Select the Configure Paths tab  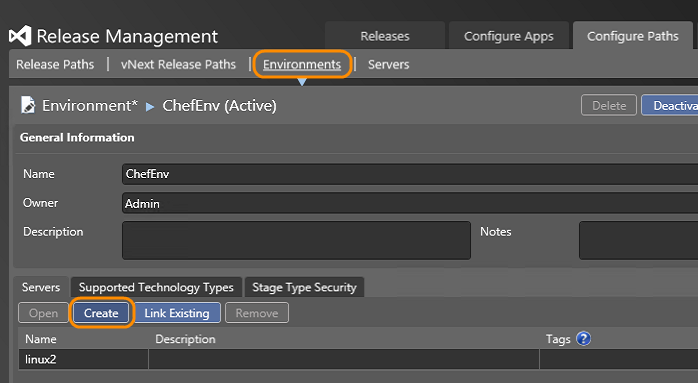point(633,36)
